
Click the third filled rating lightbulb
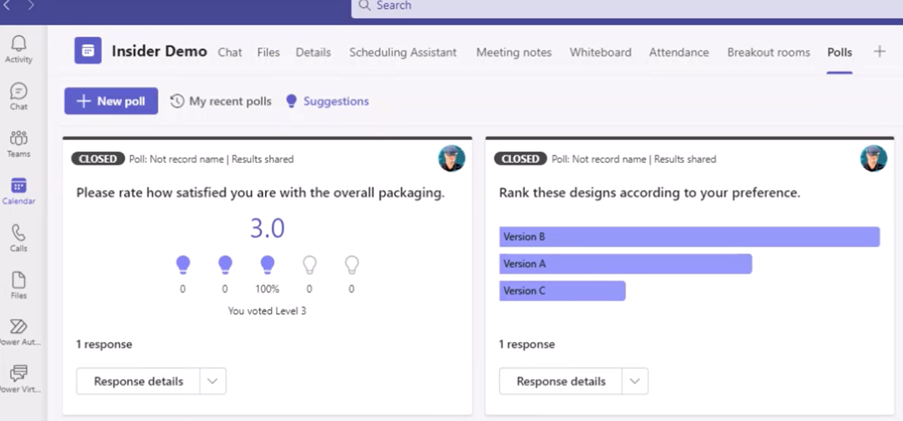267,266
